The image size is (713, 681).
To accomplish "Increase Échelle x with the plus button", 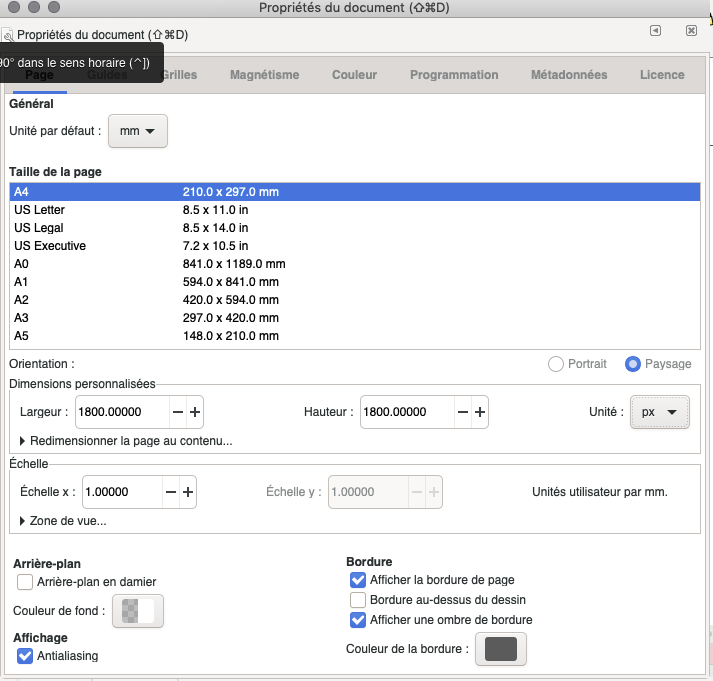I will click(188, 492).
